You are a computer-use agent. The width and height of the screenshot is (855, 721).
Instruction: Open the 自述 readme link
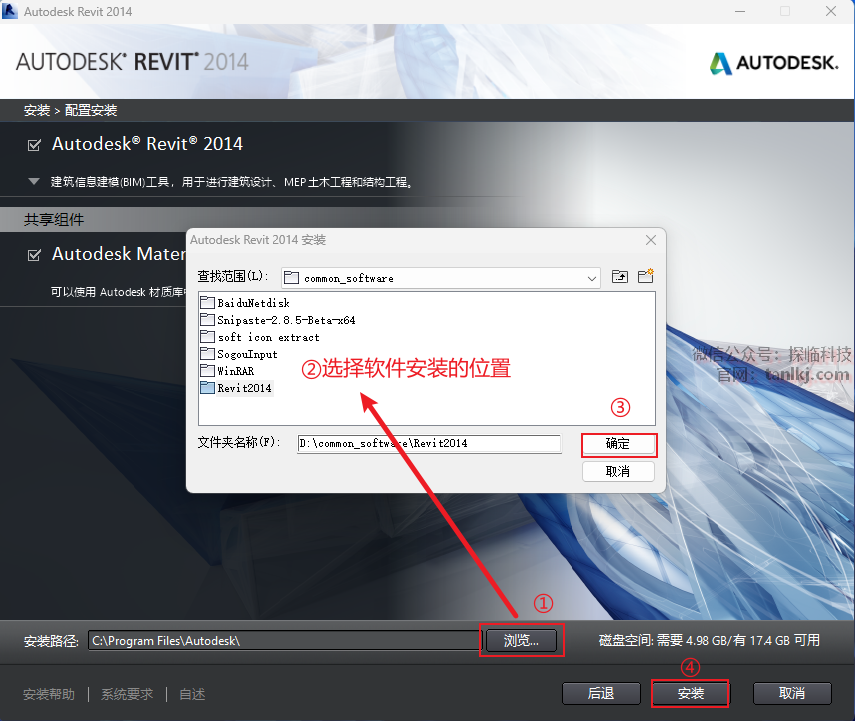pyautogui.click(x=192, y=694)
